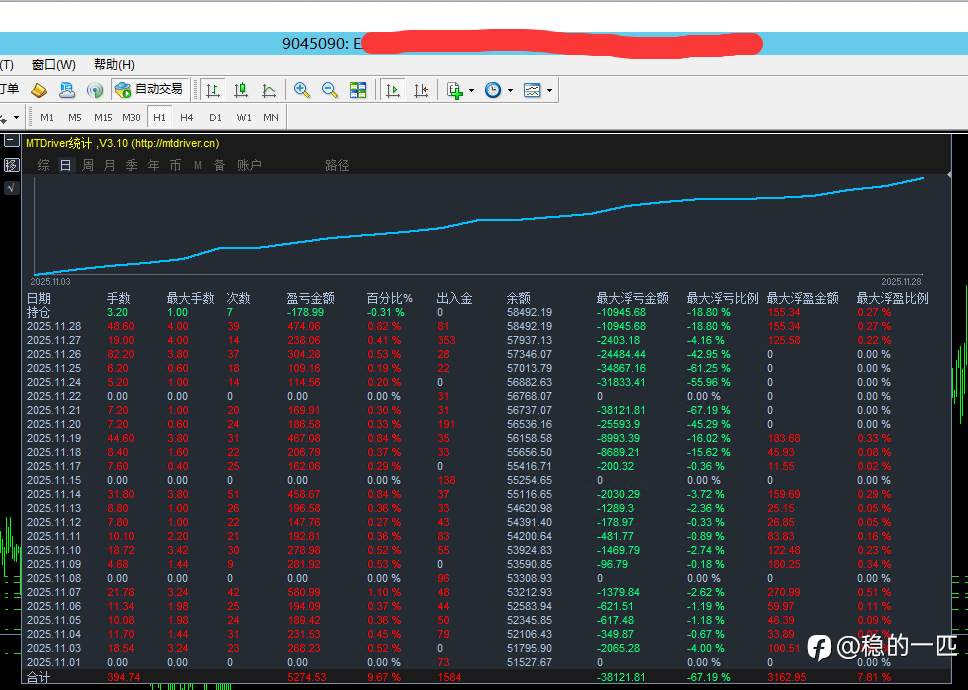
Task: Switch to the 周 weekly tab
Action: 88,165
